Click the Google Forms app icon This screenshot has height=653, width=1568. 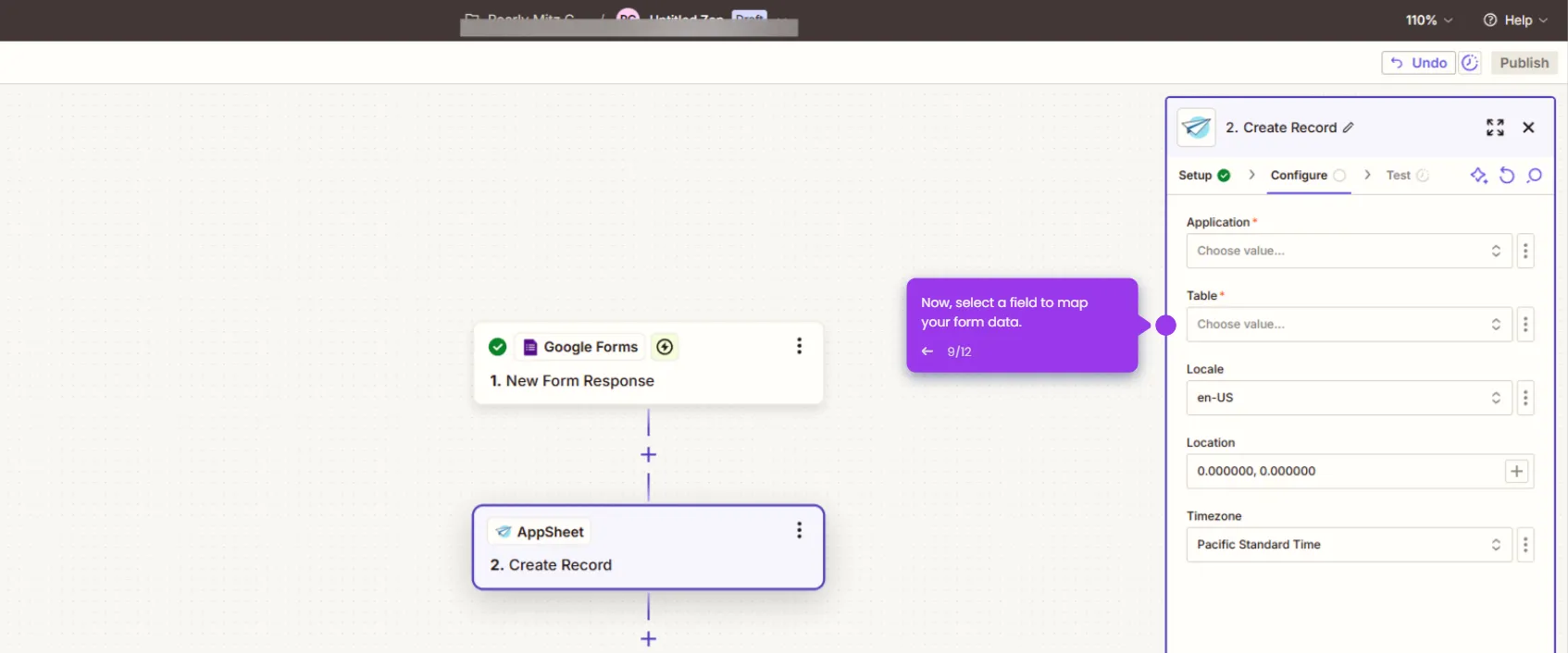530,347
